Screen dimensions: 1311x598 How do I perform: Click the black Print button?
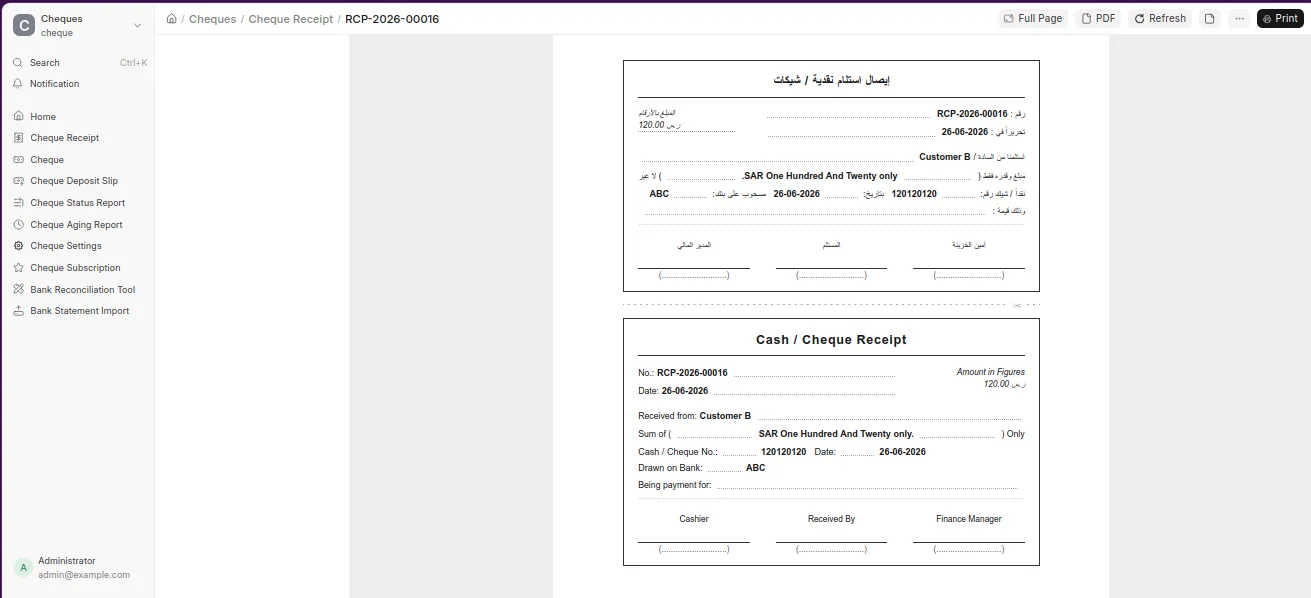click(x=1280, y=19)
